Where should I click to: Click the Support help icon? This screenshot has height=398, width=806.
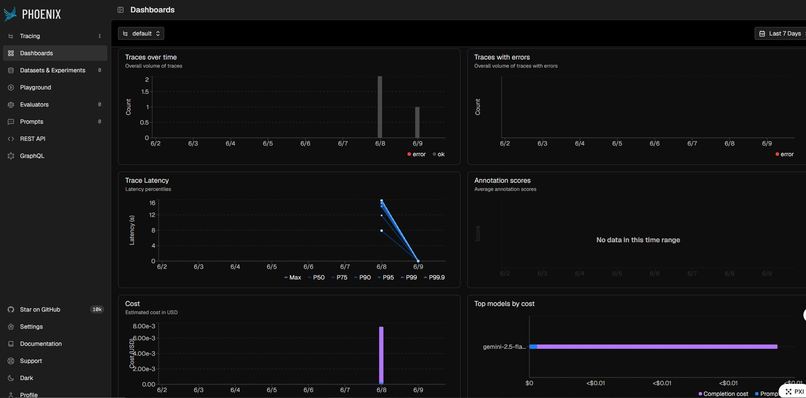point(11,361)
